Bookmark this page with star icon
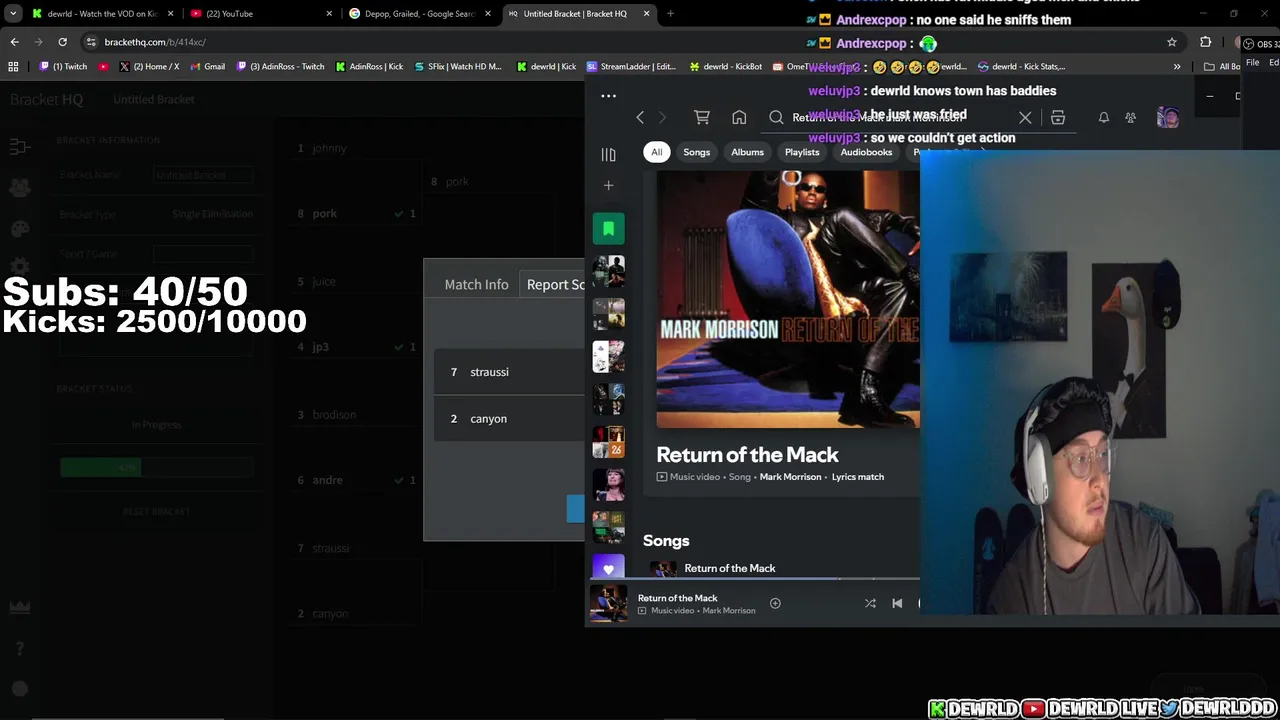This screenshot has width=1280, height=720. click(1171, 42)
